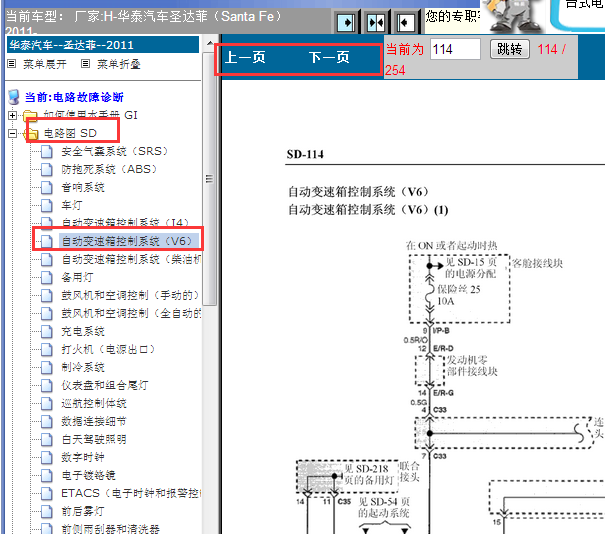The image size is (605, 534).
Task: Focus the page number field showing 114
Action: tap(455, 49)
